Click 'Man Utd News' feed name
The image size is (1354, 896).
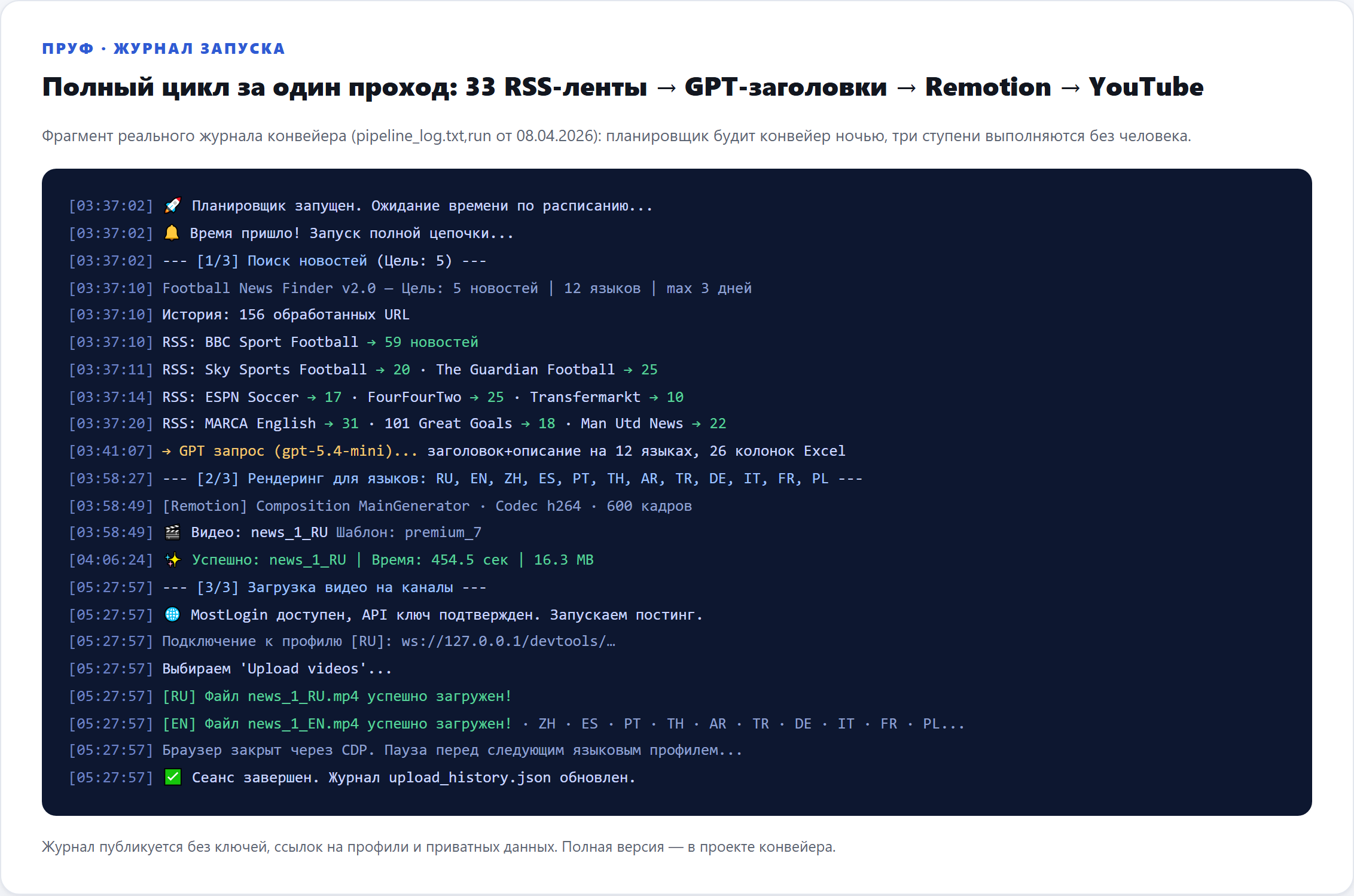click(632, 423)
